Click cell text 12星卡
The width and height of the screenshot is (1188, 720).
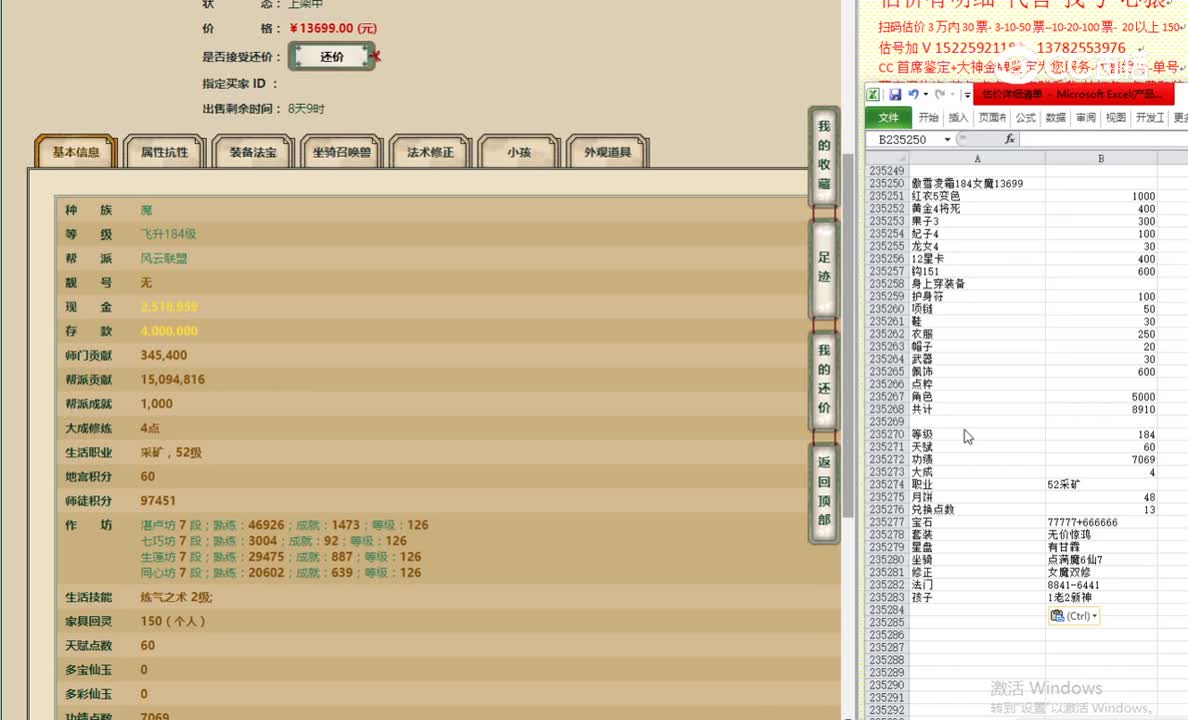(x=927, y=259)
